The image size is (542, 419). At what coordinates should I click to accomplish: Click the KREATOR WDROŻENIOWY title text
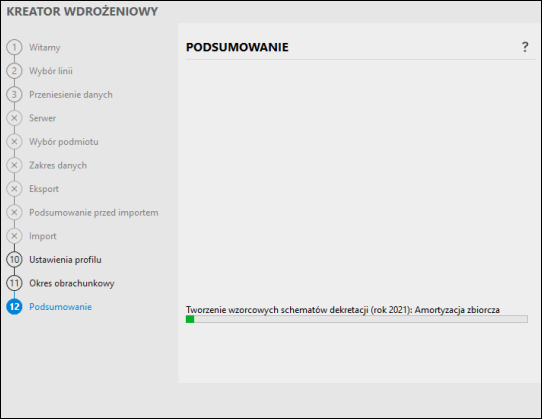[x=82, y=11]
